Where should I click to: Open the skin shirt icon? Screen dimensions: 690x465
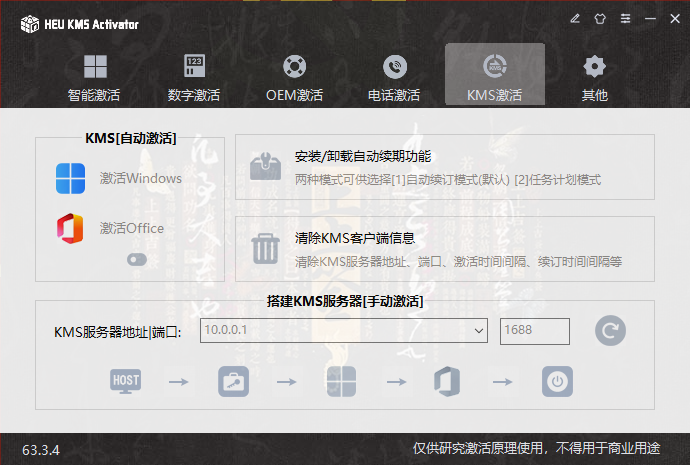[x=600, y=18]
